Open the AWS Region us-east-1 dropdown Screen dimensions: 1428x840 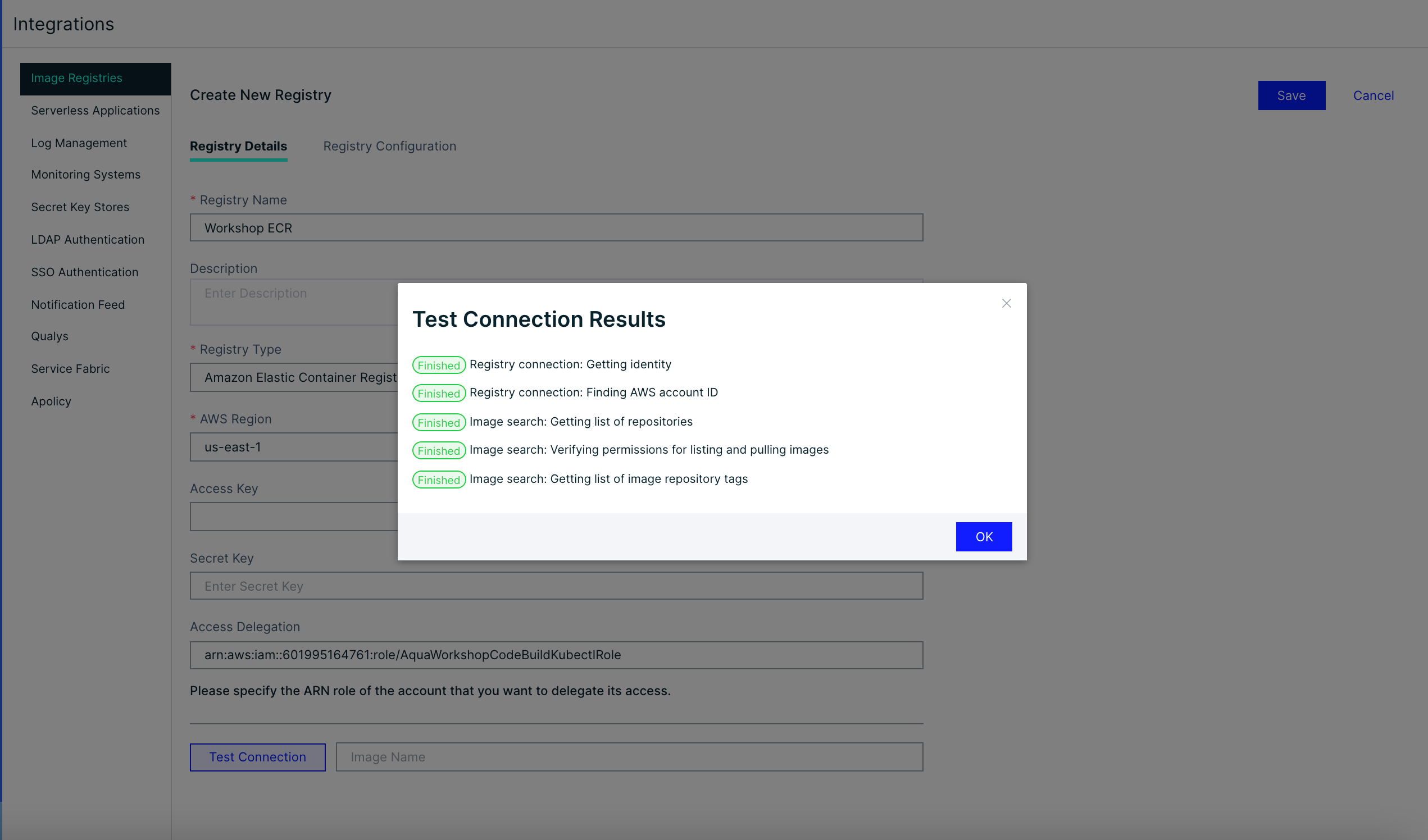(x=294, y=447)
